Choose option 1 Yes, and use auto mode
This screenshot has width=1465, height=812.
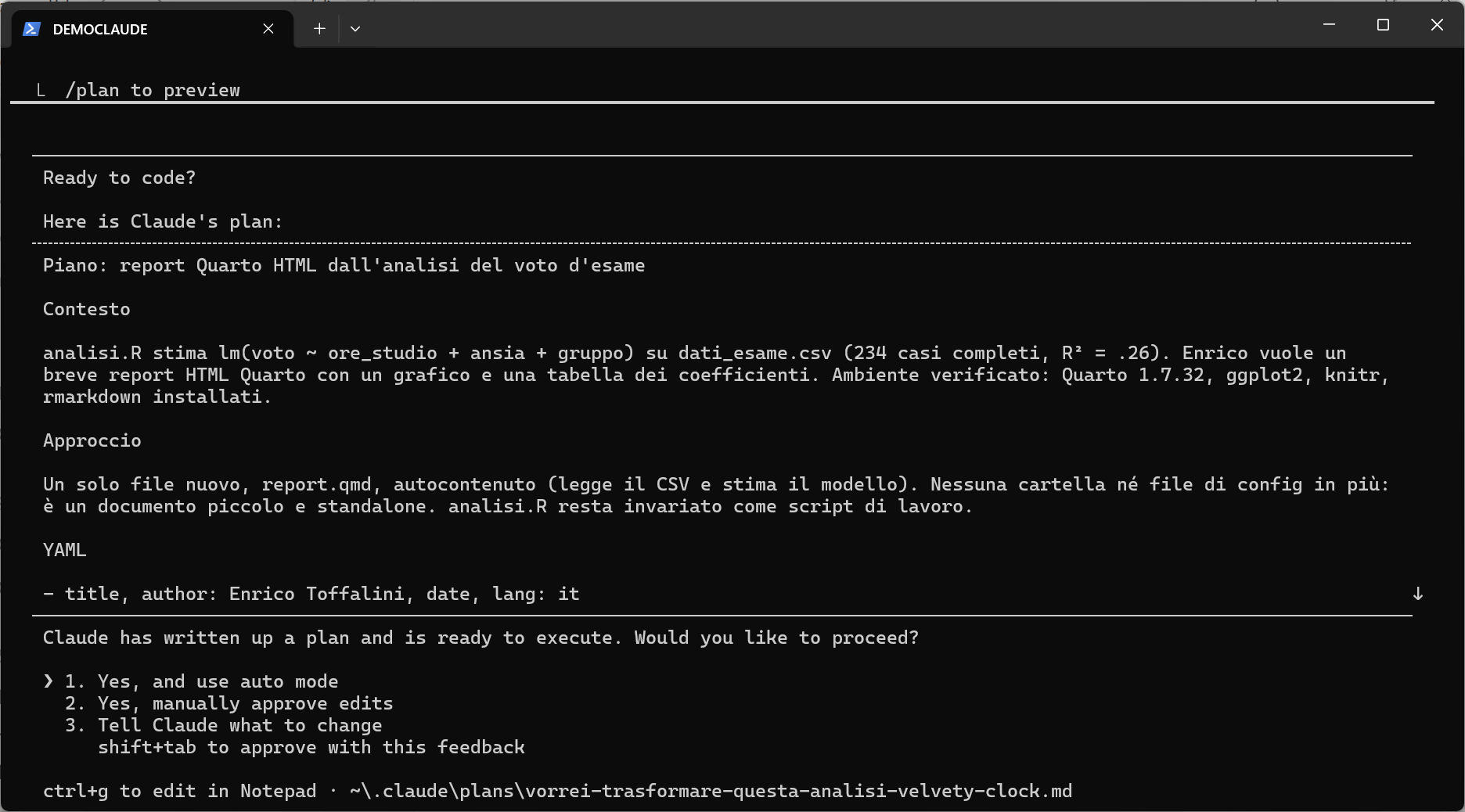(201, 681)
